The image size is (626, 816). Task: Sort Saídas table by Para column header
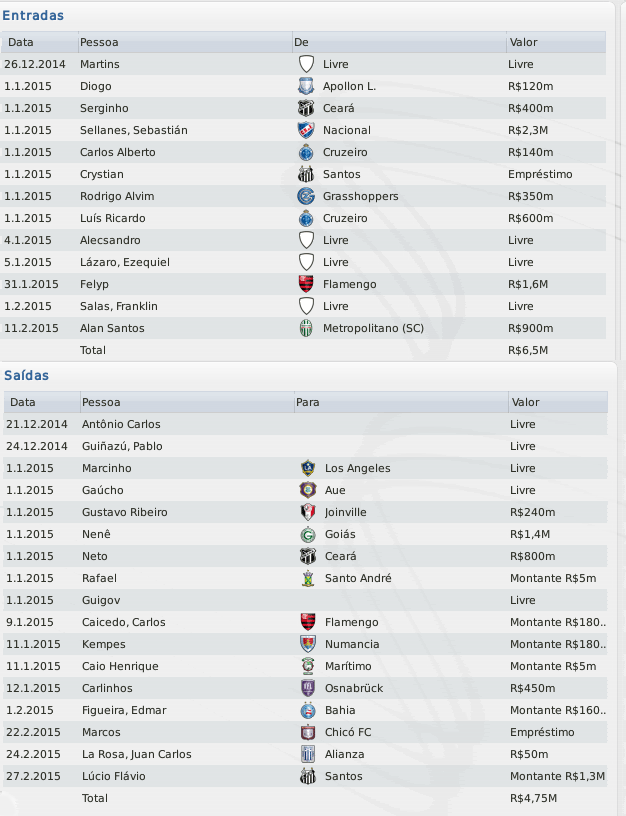coord(307,402)
